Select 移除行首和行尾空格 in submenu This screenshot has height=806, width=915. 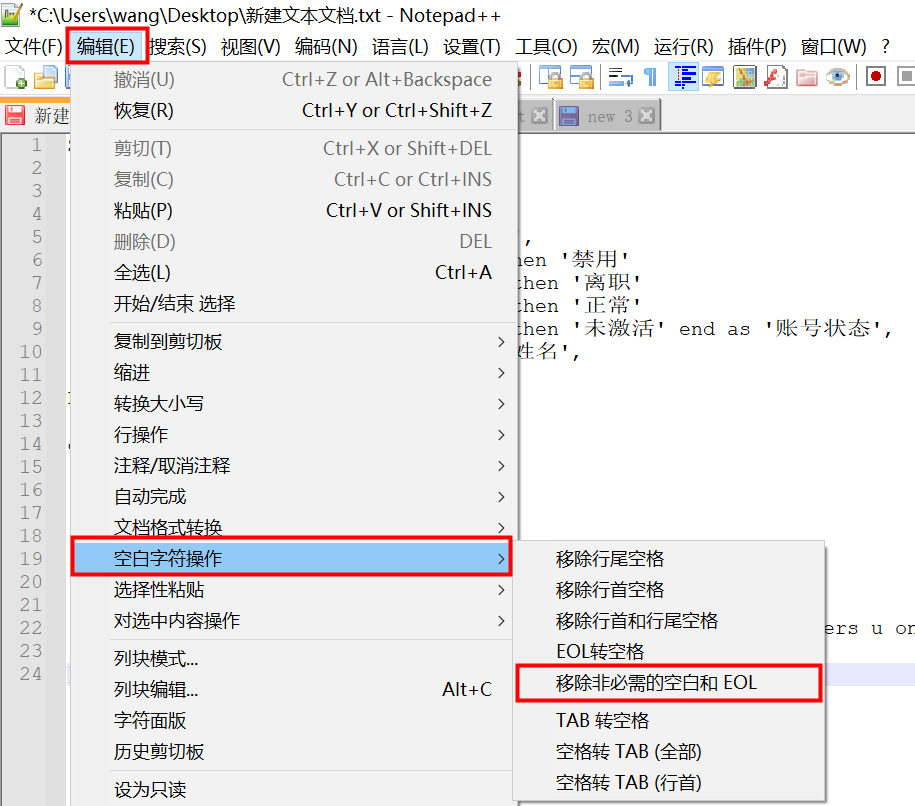pyautogui.click(x=669, y=621)
